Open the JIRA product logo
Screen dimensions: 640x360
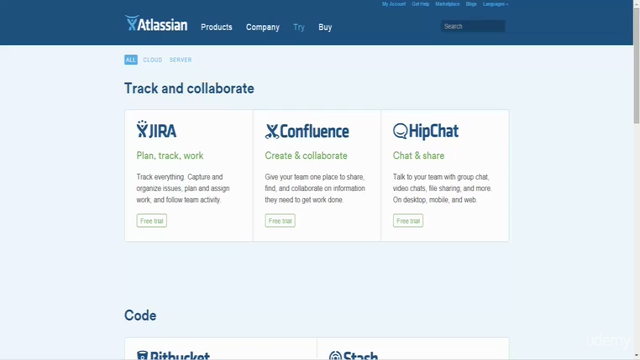click(156, 129)
